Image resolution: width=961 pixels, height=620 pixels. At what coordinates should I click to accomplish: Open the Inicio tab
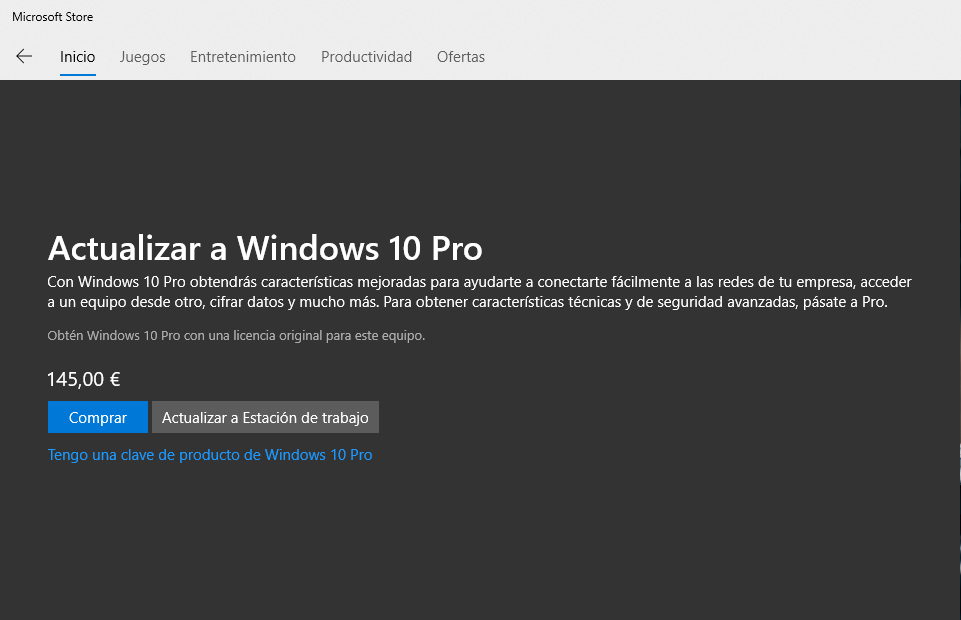[77, 57]
